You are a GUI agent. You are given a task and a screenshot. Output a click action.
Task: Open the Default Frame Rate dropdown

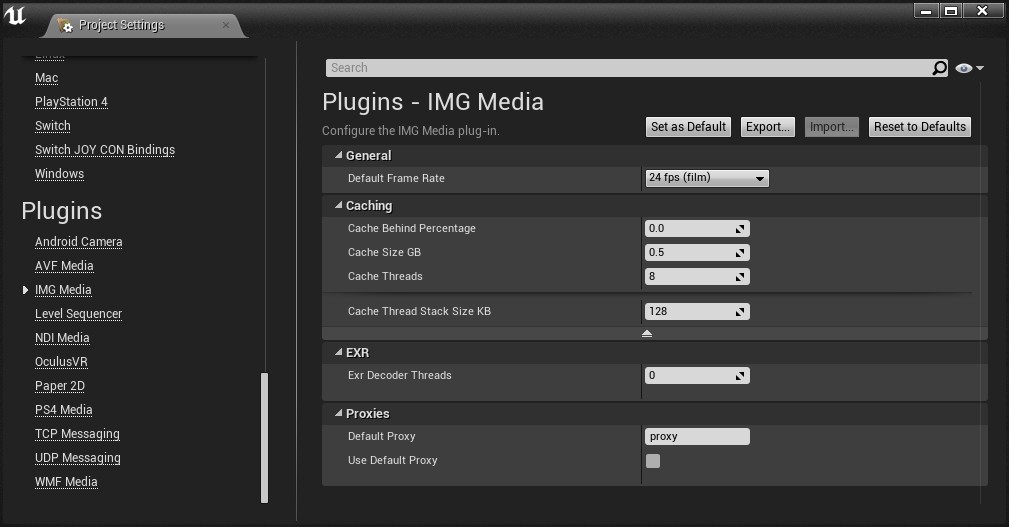coord(707,178)
